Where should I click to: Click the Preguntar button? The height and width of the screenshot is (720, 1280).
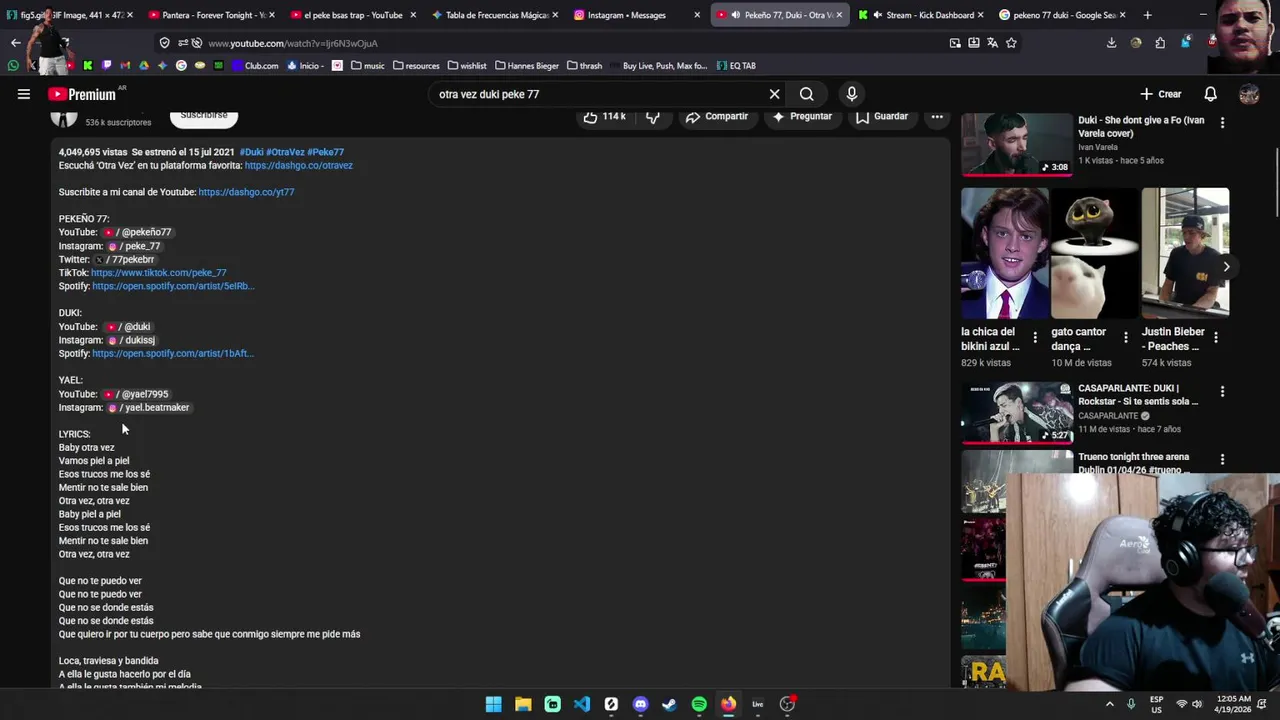[801, 117]
